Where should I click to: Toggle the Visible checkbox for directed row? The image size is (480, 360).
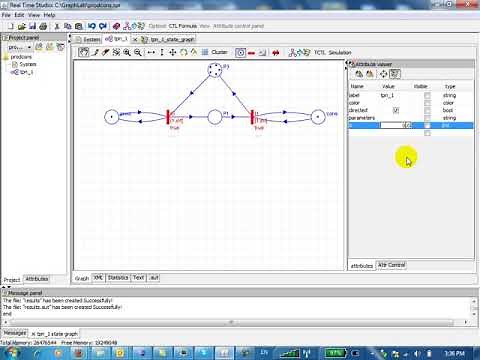(x=427, y=110)
